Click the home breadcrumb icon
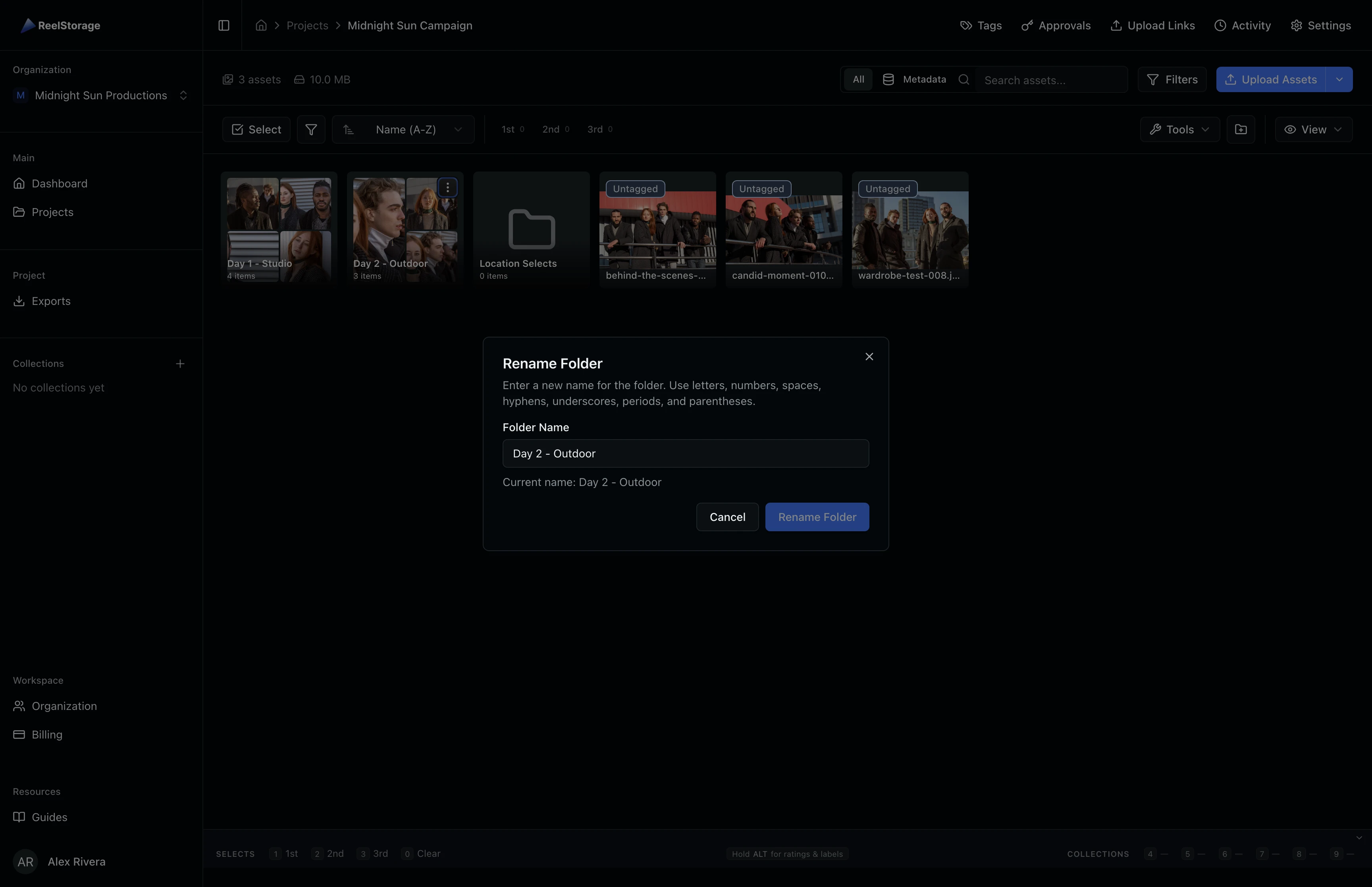Screen dimensions: 1372x887 [x=261, y=25]
